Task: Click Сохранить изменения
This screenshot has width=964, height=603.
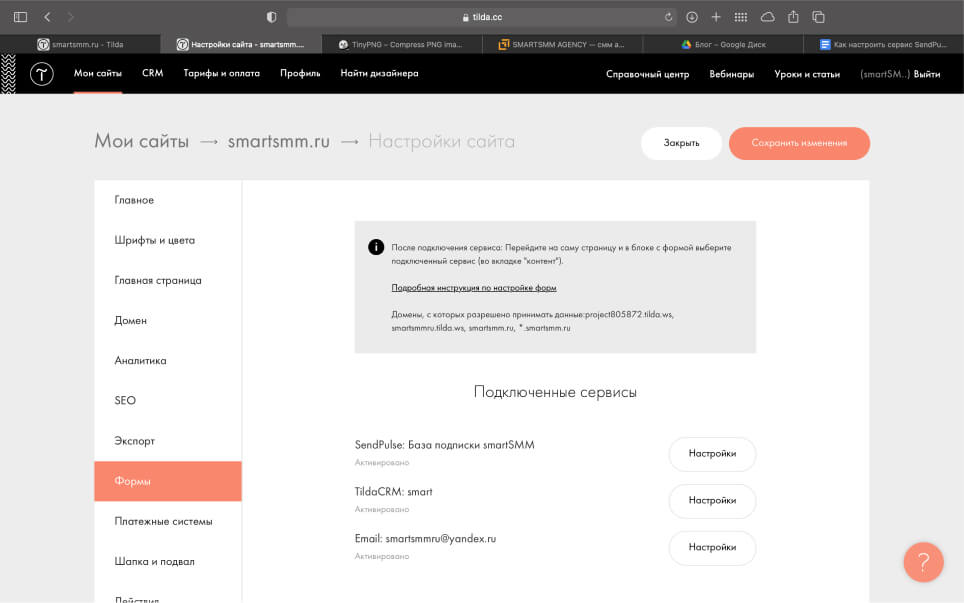Action: pyautogui.click(x=799, y=143)
